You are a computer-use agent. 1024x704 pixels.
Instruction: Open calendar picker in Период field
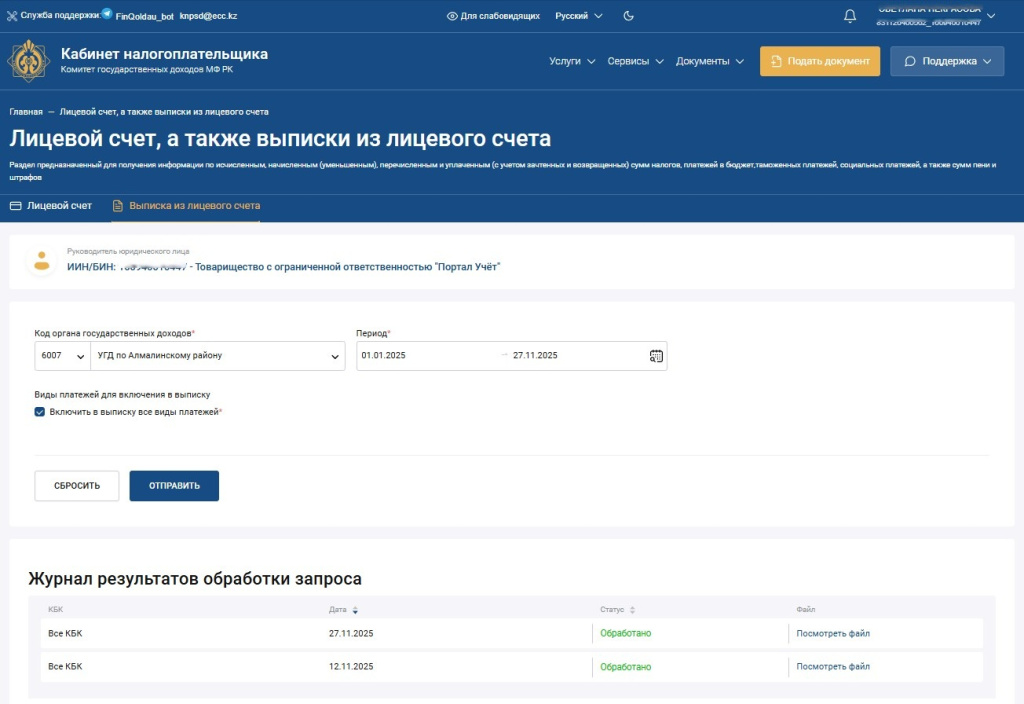tap(656, 356)
